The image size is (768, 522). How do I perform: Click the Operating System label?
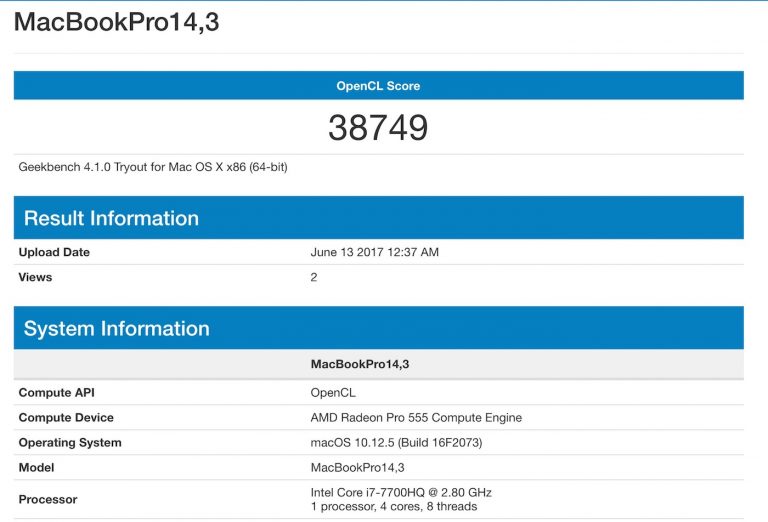click(70, 443)
